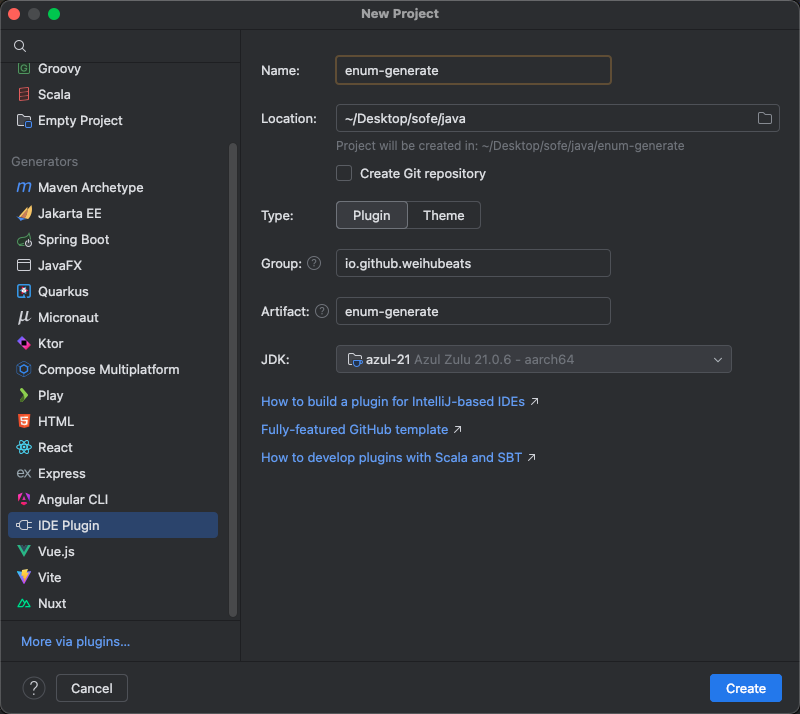The height and width of the screenshot is (714, 800).
Task: Click the 'Ktor' list label
Action: [51, 343]
